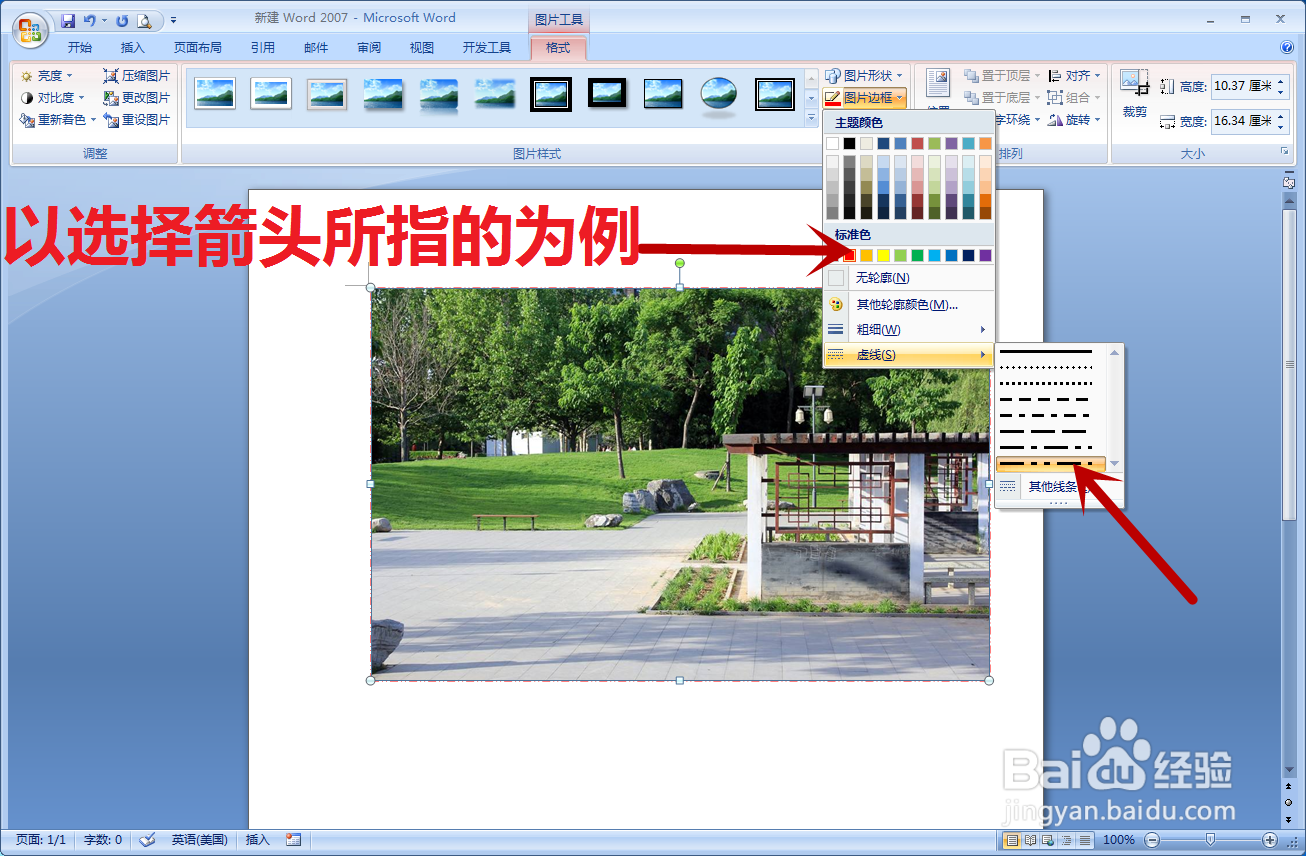Click the Save icon on Quick Access Toolbar

click(68, 20)
